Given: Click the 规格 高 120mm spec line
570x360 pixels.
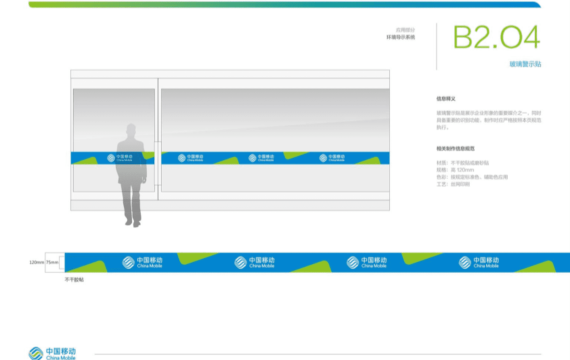Looking at the screenshot, I should point(455,170).
